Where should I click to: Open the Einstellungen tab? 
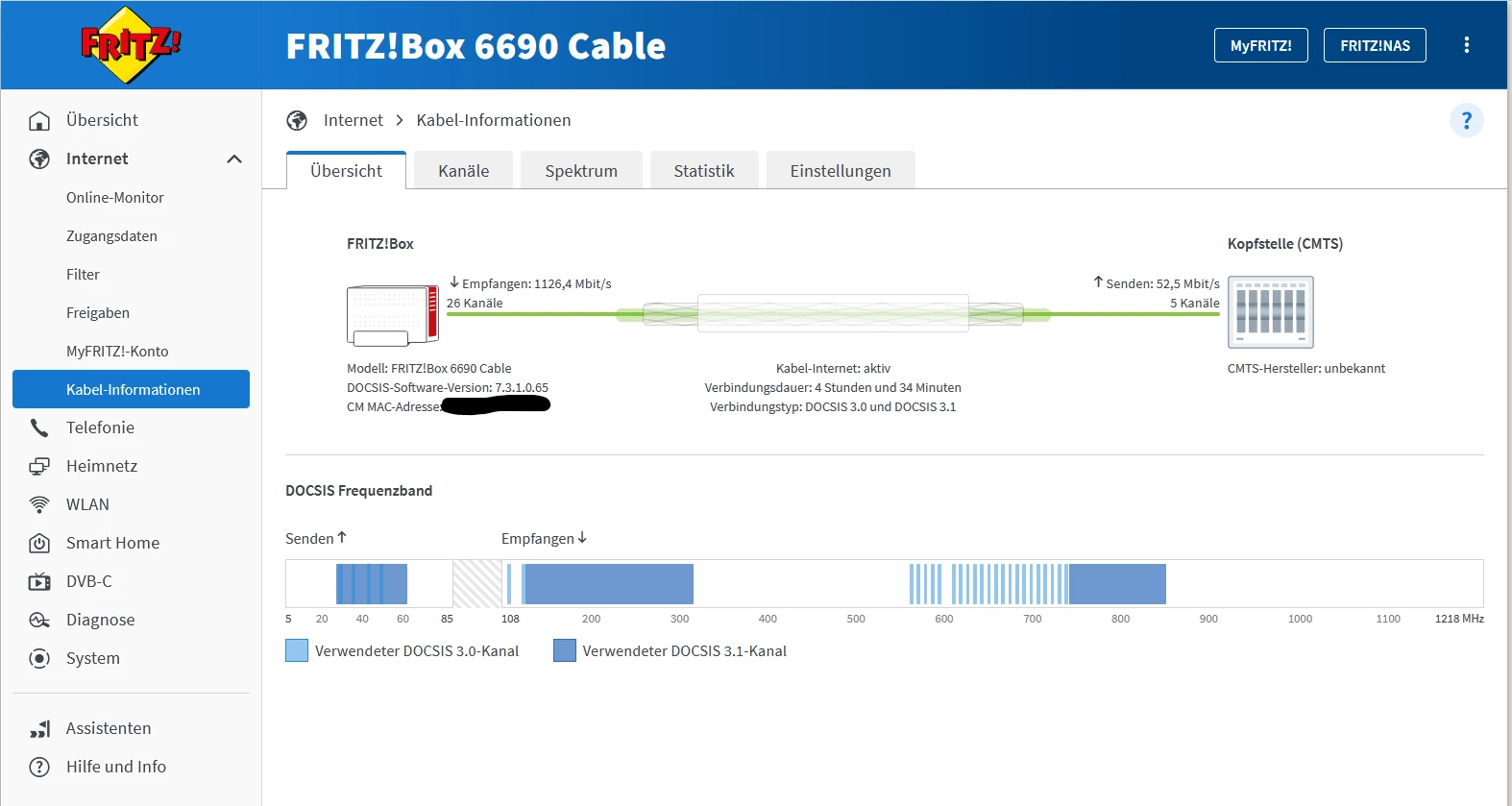point(841,171)
